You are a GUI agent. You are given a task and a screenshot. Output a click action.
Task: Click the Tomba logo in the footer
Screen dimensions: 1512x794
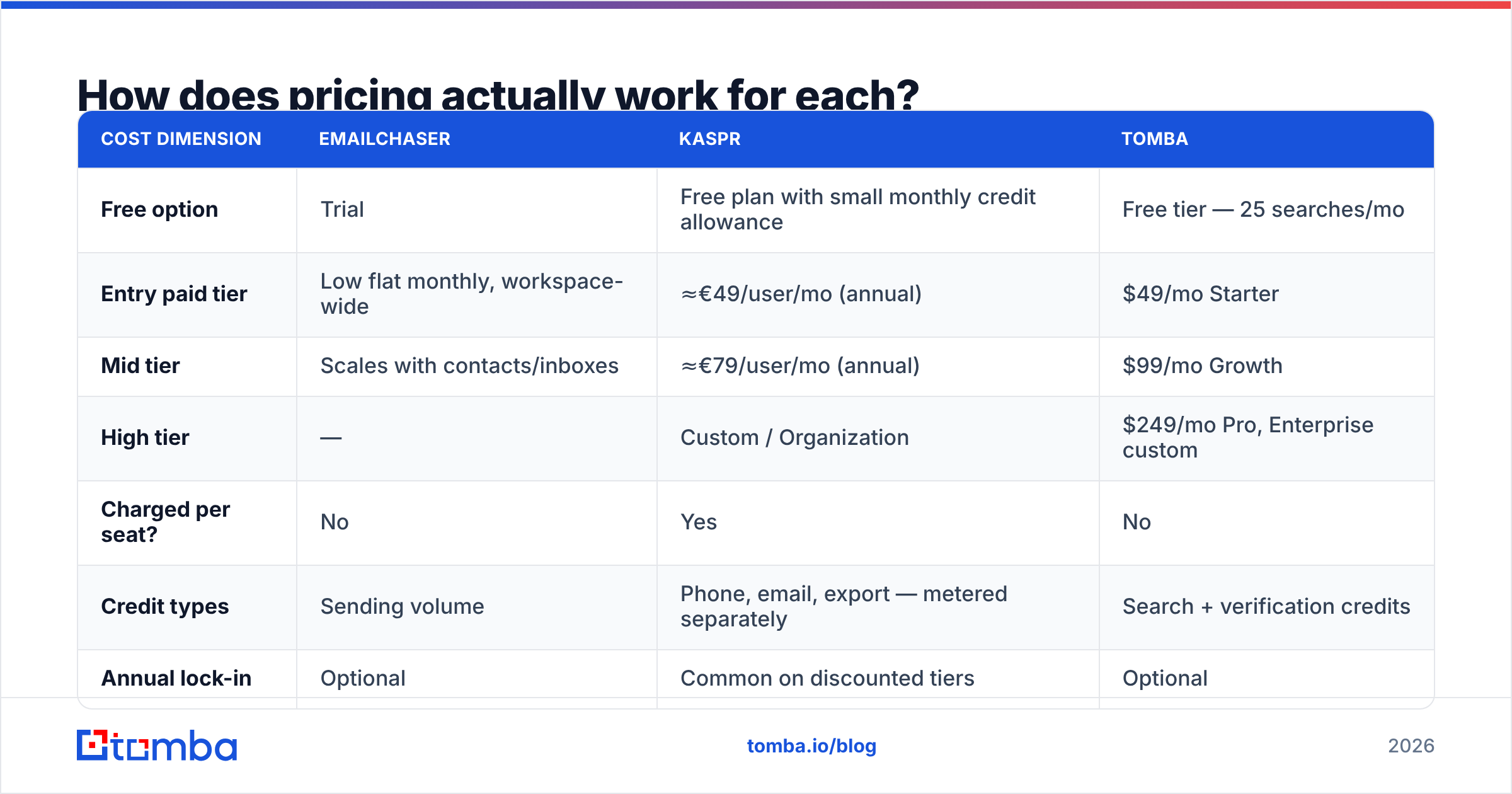click(157, 745)
